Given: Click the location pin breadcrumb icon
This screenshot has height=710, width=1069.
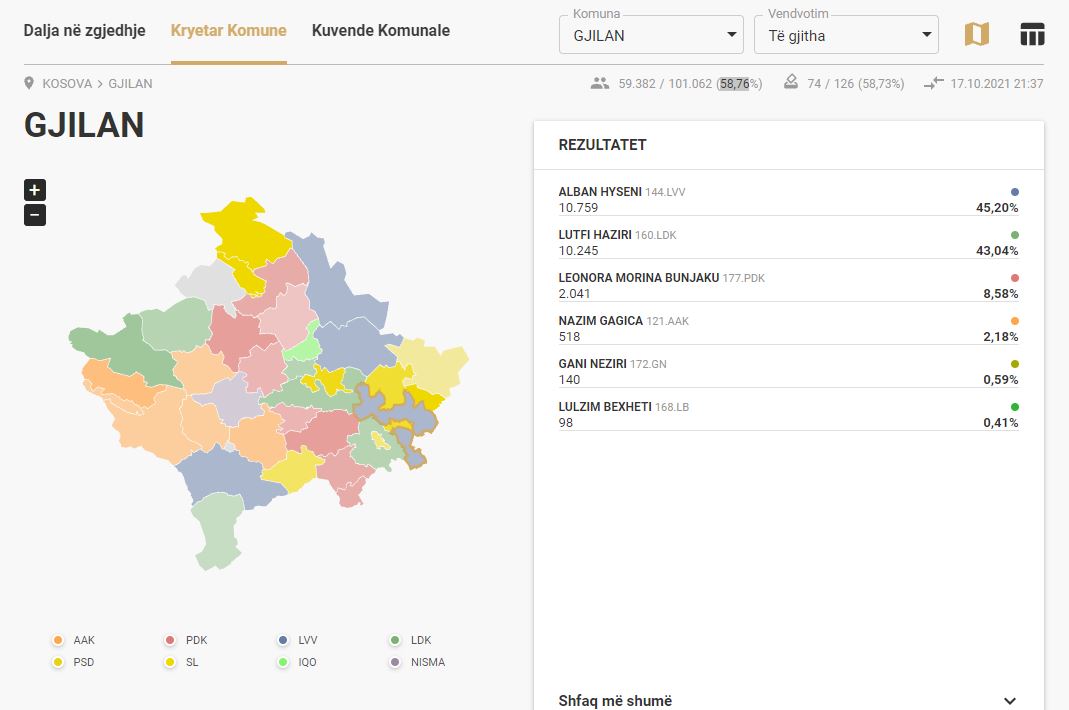Looking at the screenshot, I should point(29,84).
